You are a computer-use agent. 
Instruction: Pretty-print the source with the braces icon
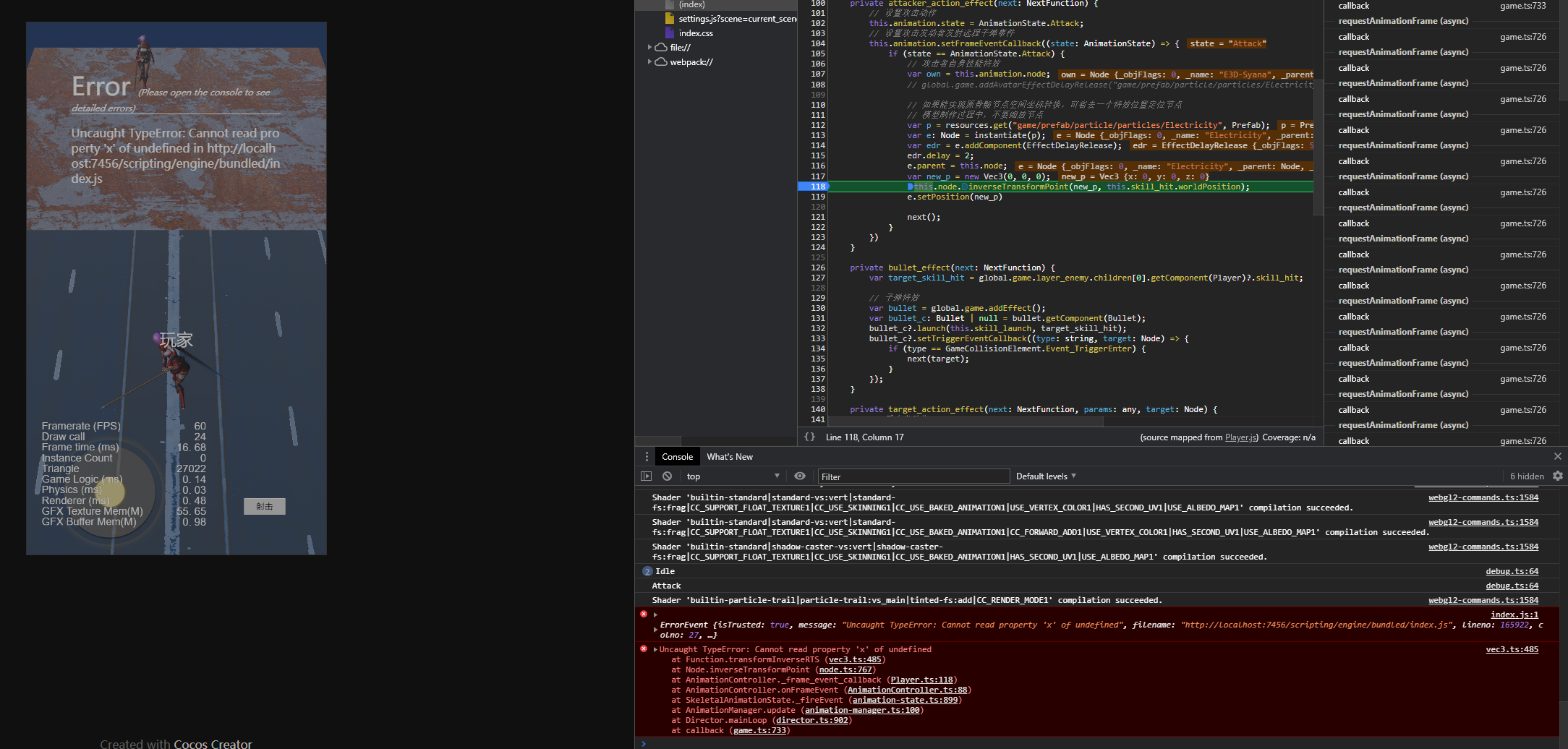click(809, 437)
